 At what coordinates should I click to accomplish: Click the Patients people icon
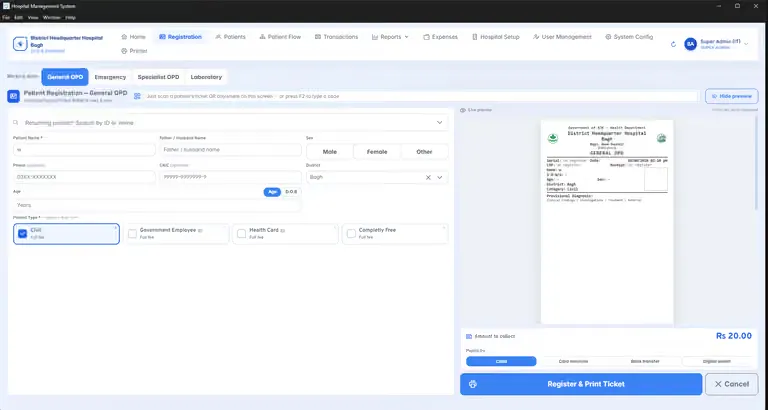218,37
